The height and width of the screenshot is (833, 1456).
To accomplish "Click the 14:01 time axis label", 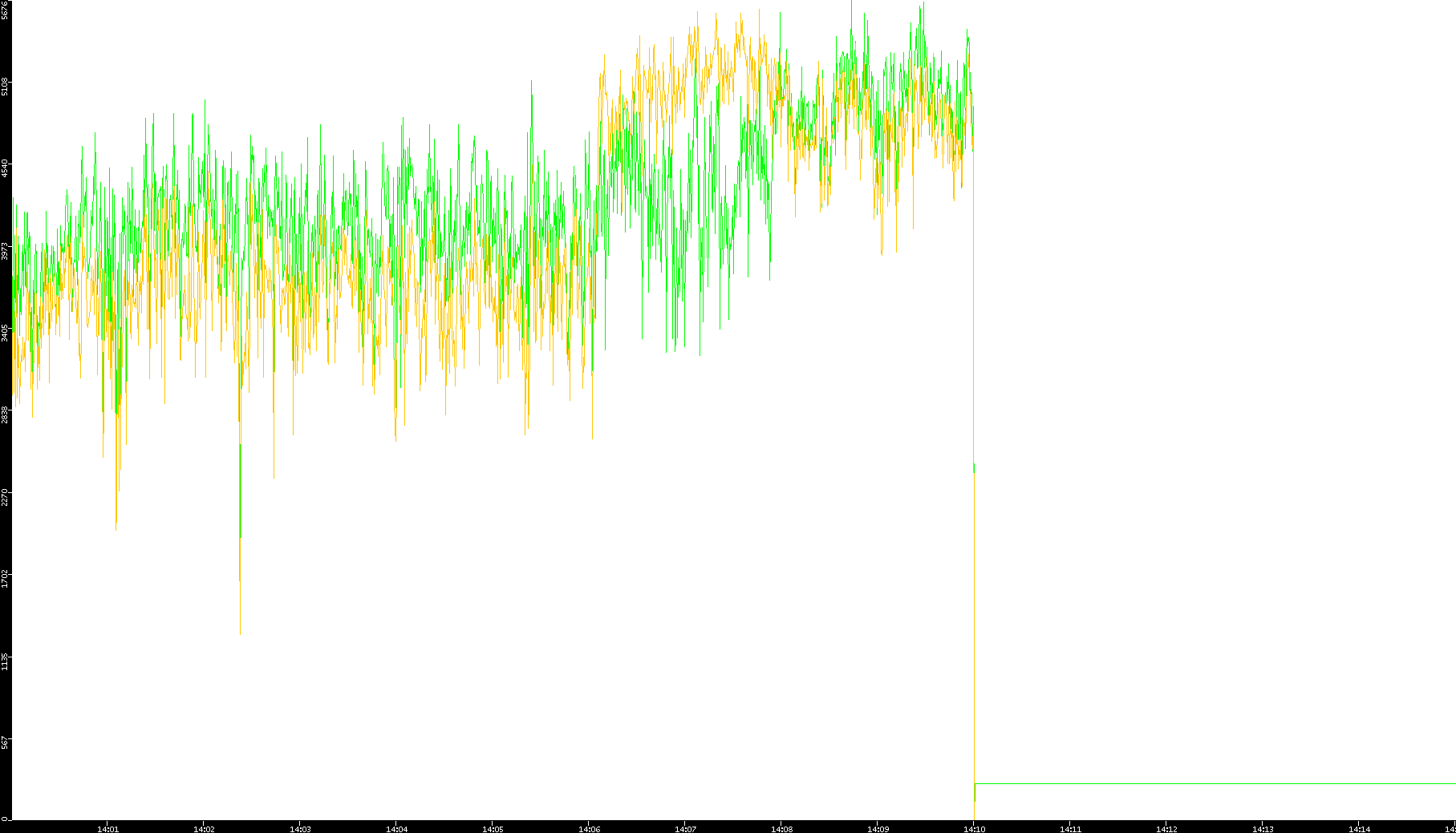I will (x=107, y=829).
